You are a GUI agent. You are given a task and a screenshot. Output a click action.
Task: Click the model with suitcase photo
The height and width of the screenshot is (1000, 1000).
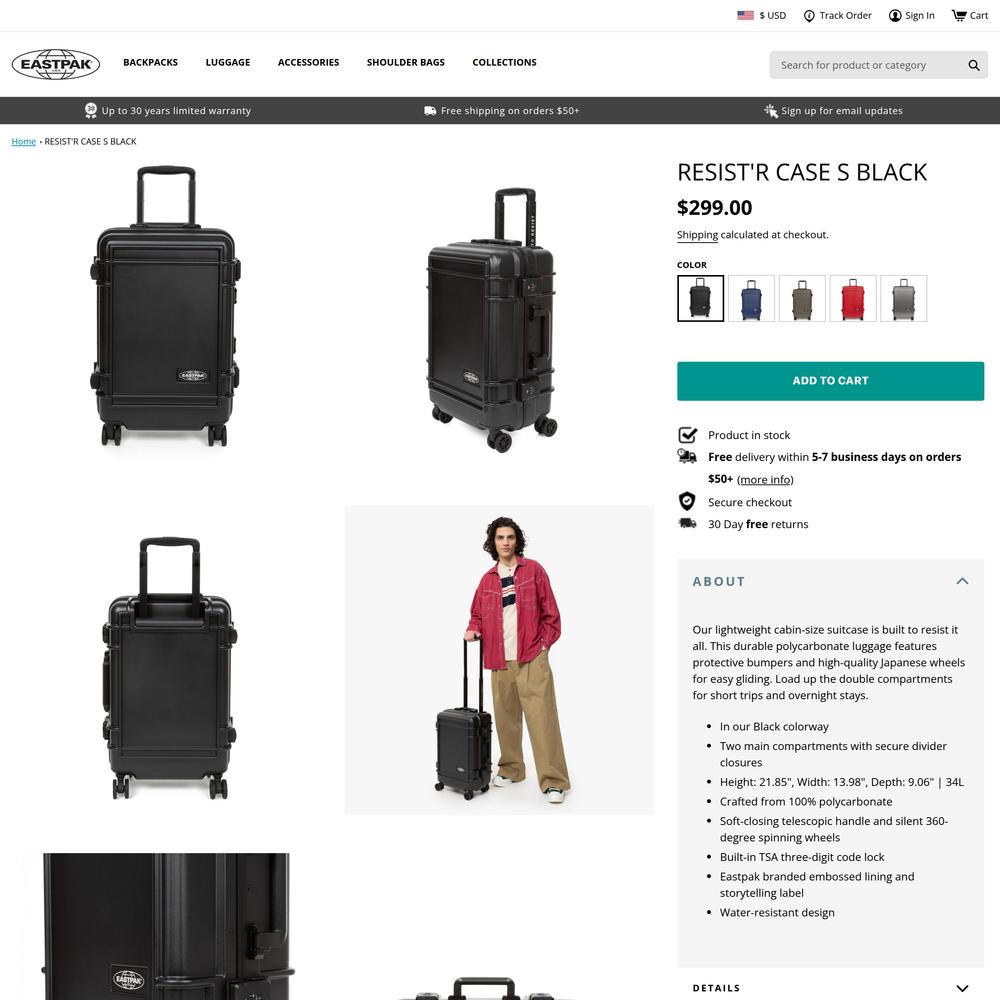pos(499,660)
